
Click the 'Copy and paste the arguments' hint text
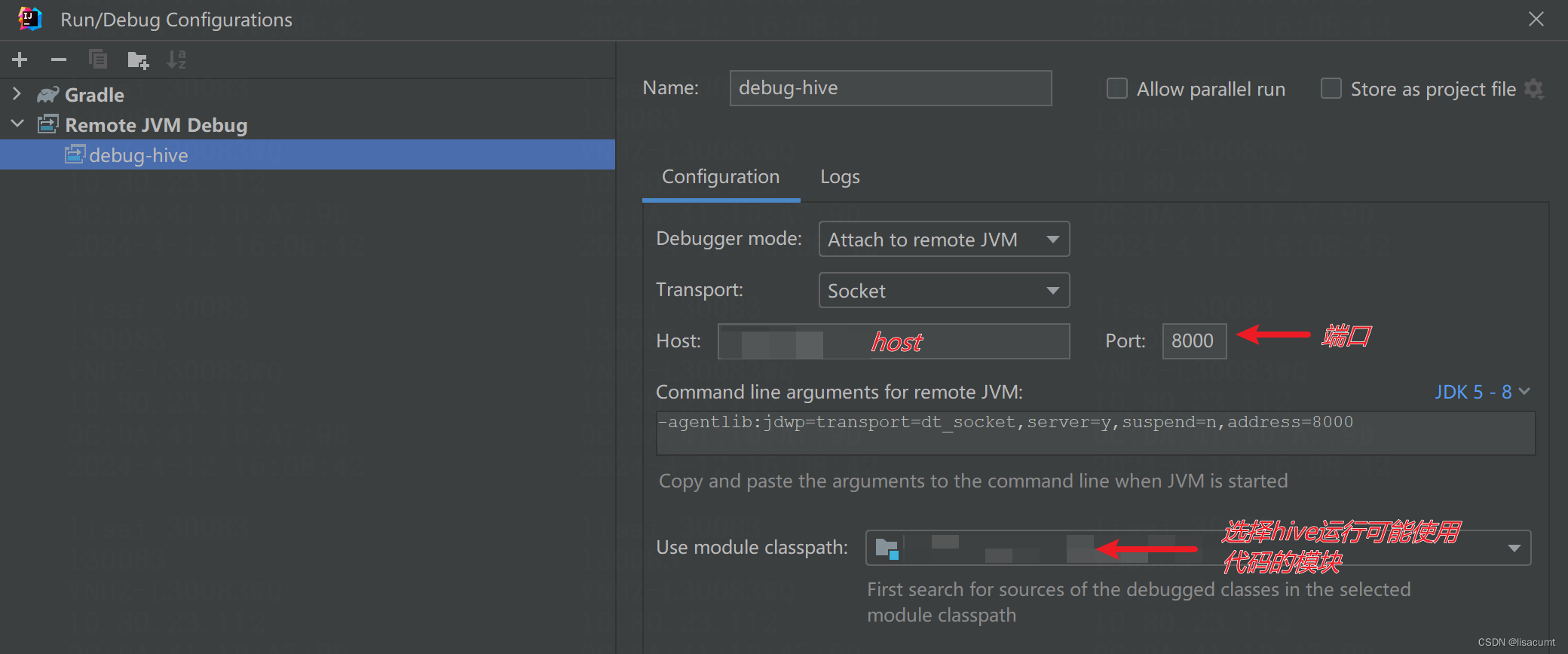pyautogui.click(x=973, y=481)
